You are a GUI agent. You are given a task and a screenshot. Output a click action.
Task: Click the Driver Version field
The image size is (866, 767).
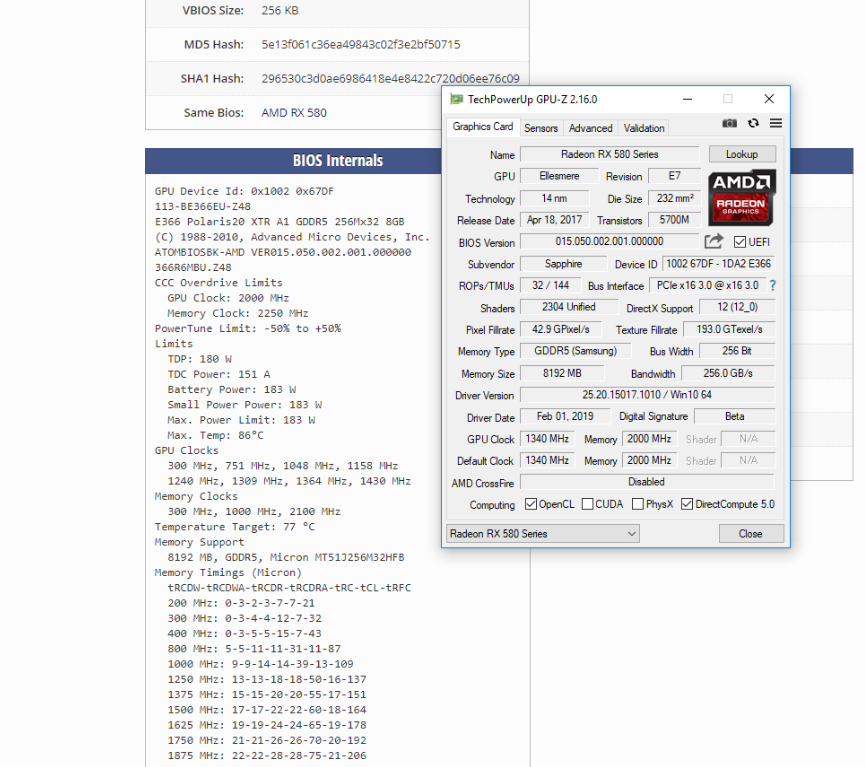(x=647, y=395)
